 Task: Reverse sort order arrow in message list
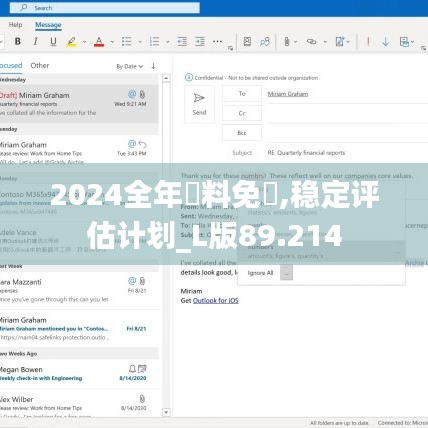pyautogui.click(x=153, y=66)
